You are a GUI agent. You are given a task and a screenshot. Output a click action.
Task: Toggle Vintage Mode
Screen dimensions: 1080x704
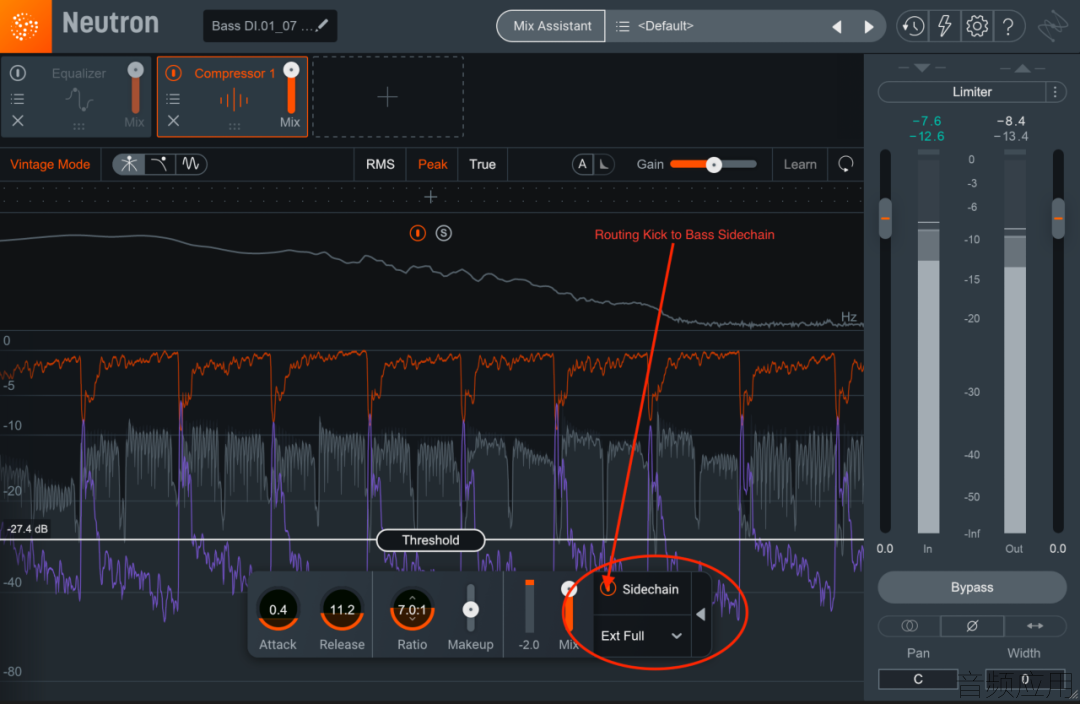click(x=50, y=164)
